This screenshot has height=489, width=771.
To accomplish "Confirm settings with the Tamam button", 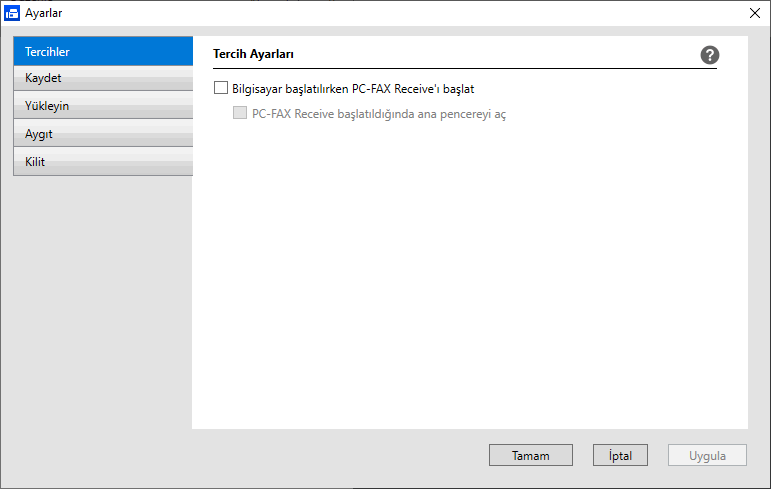I will (x=531, y=455).
